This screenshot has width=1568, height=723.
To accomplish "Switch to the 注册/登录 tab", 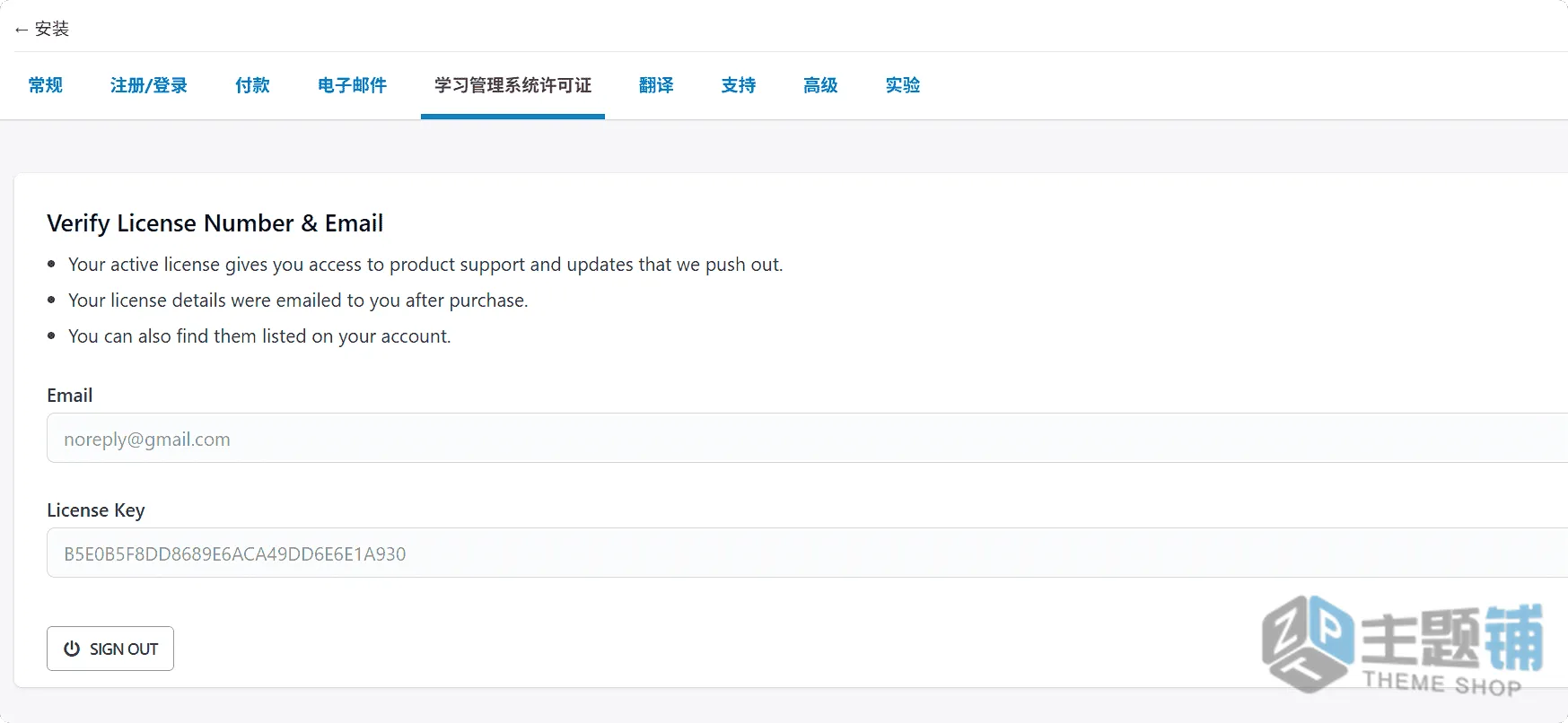I will tap(149, 85).
